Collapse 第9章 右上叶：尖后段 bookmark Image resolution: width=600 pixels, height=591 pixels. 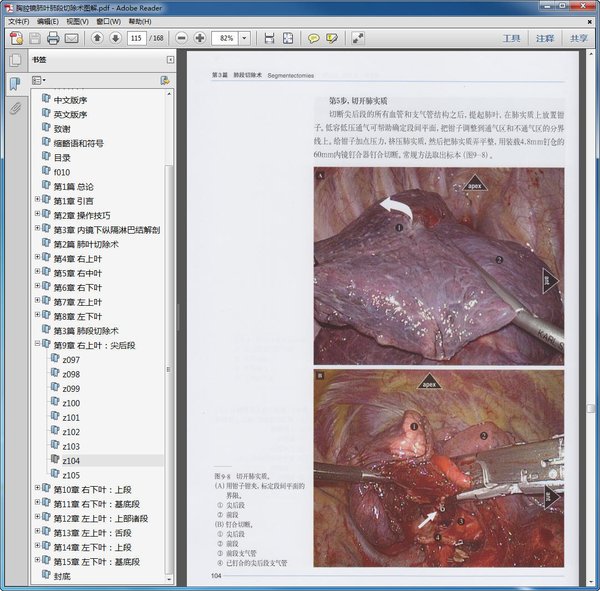click(x=38, y=343)
